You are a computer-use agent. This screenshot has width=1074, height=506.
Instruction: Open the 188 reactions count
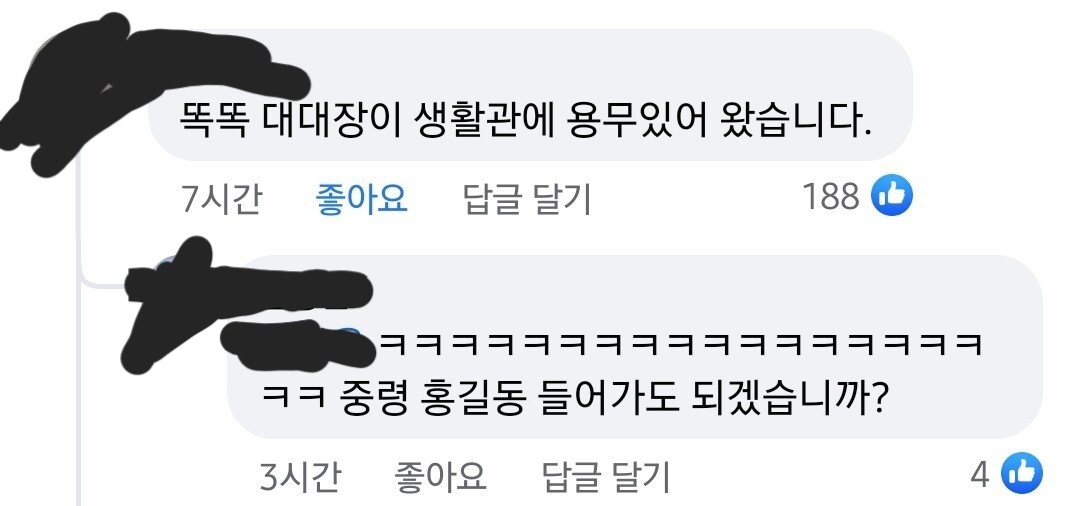tap(830, 197)
